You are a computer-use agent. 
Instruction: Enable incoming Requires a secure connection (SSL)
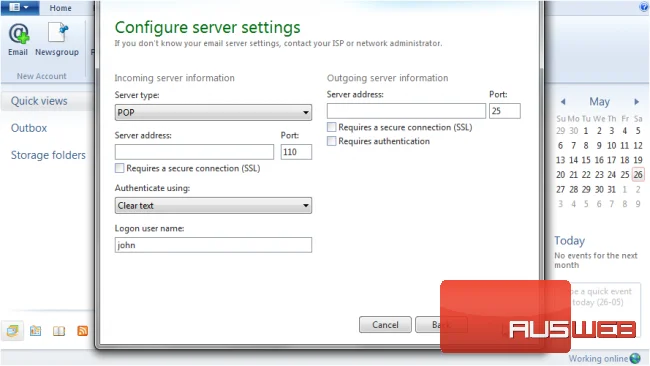119,168
